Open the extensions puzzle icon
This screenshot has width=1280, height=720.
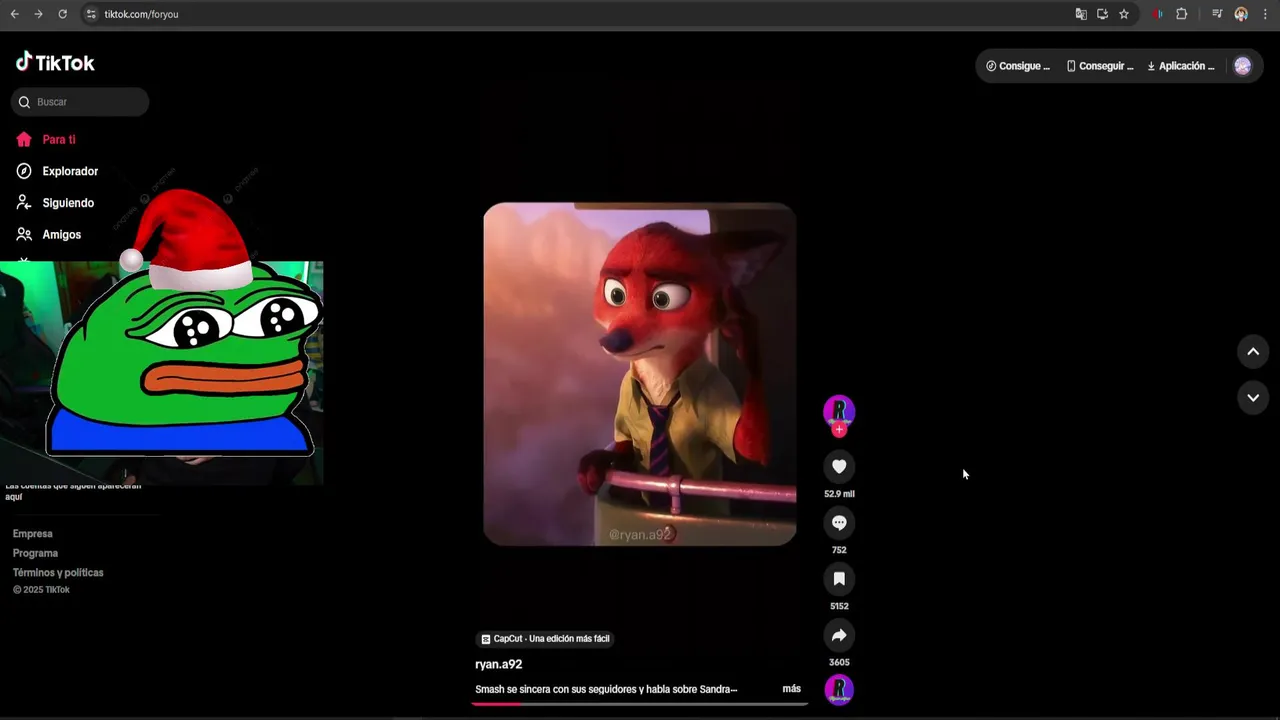(x=1182, y=14)
